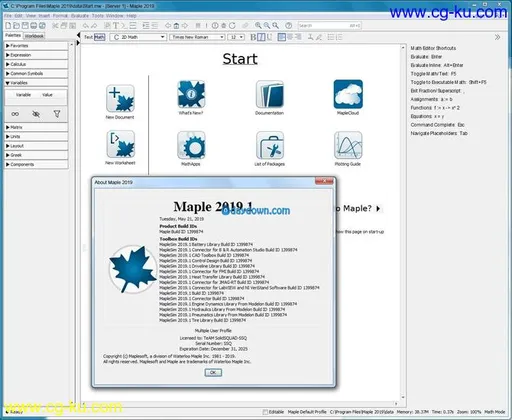Open the Plotting Guide icon
The width and height of the screenshot is (512, 420).
coord(348,145)
